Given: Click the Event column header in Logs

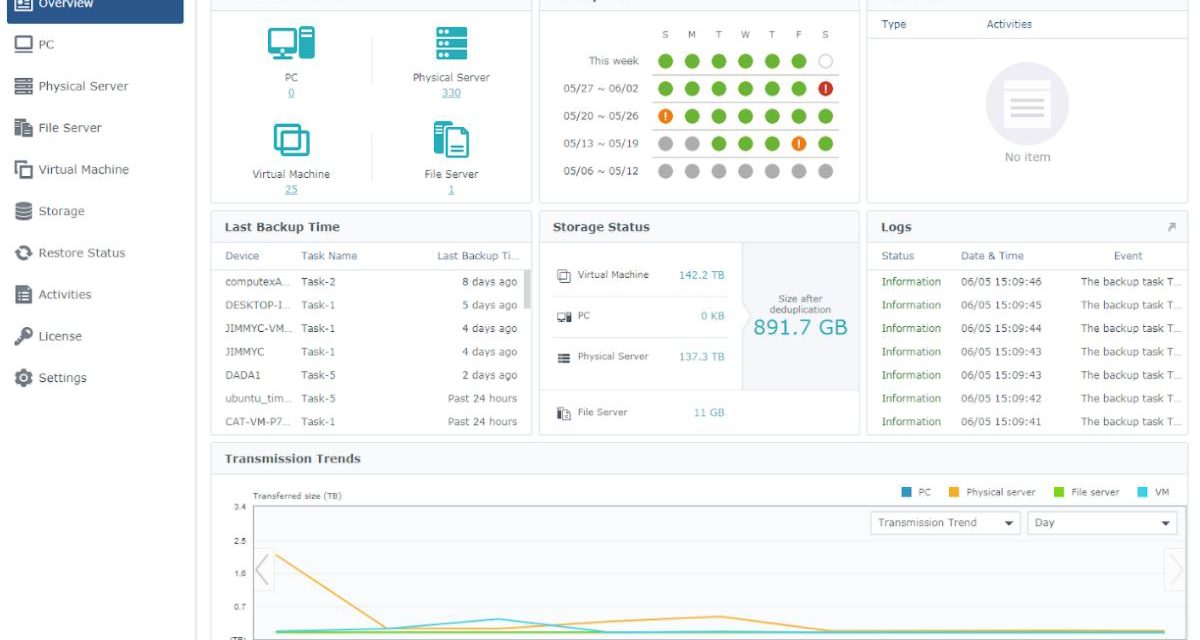Looking at the screenshot, I should 1128,256.
